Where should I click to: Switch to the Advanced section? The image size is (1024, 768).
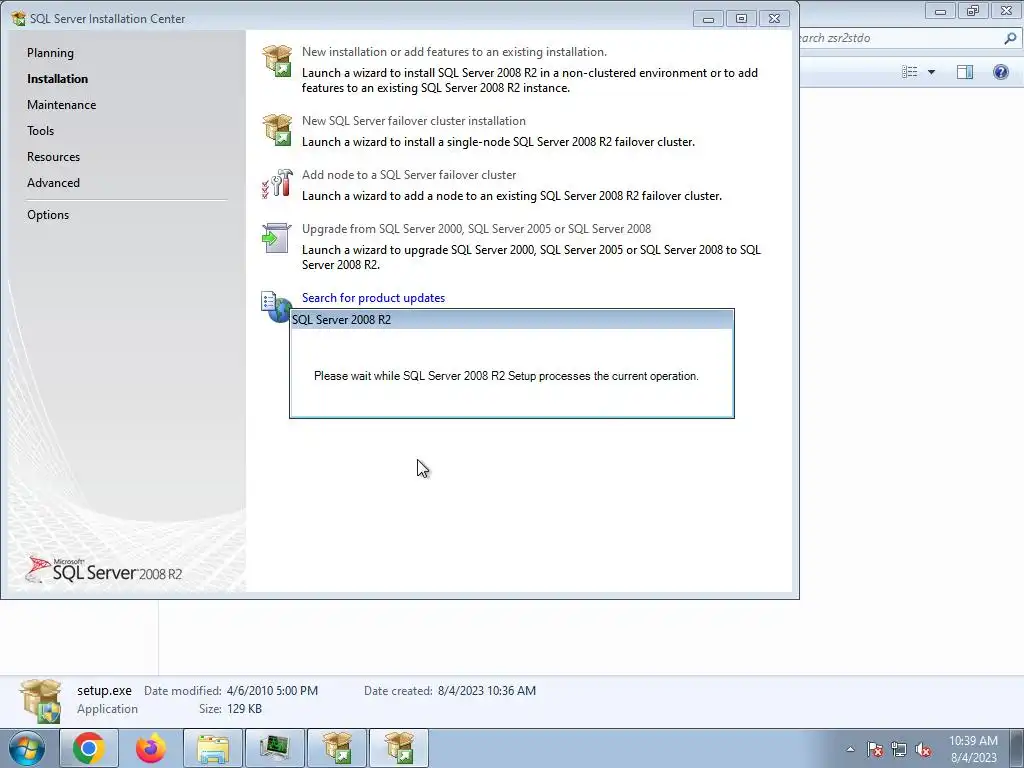pyautogui.click(x=54, y=184)
